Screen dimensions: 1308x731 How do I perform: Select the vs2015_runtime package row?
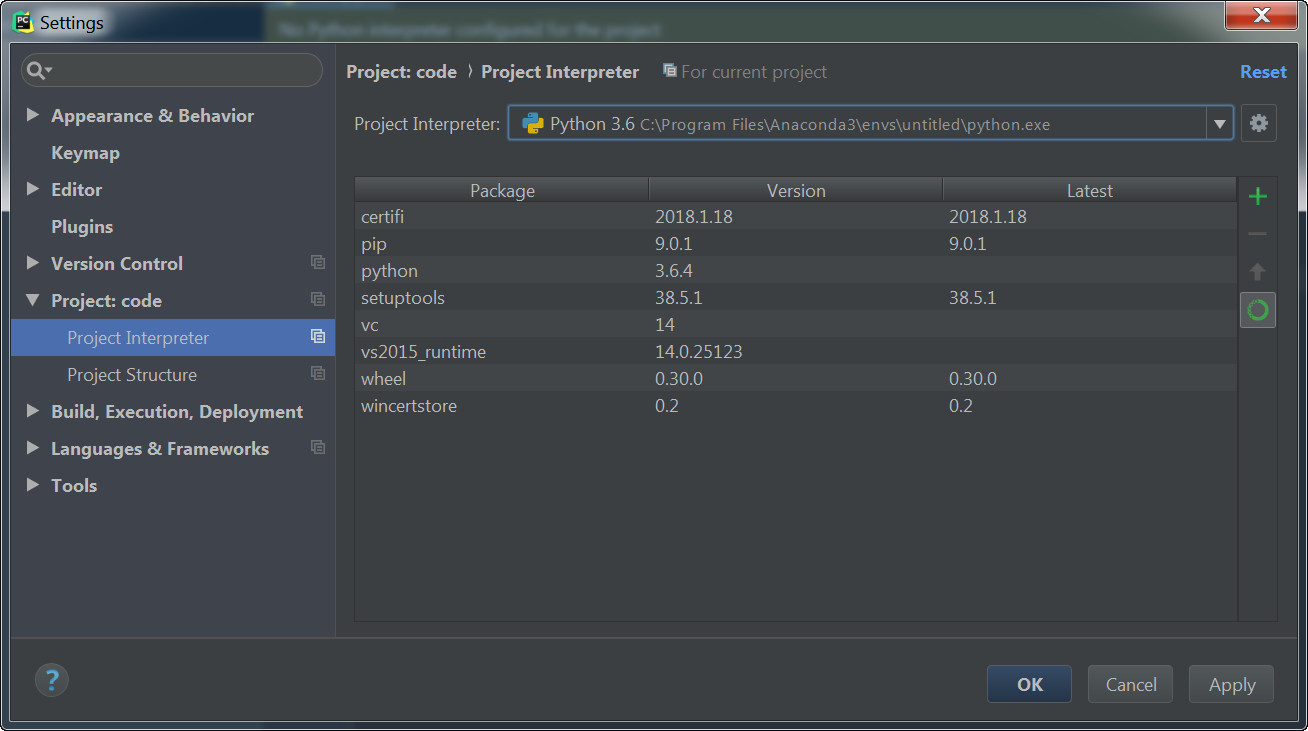click(796, 352)
